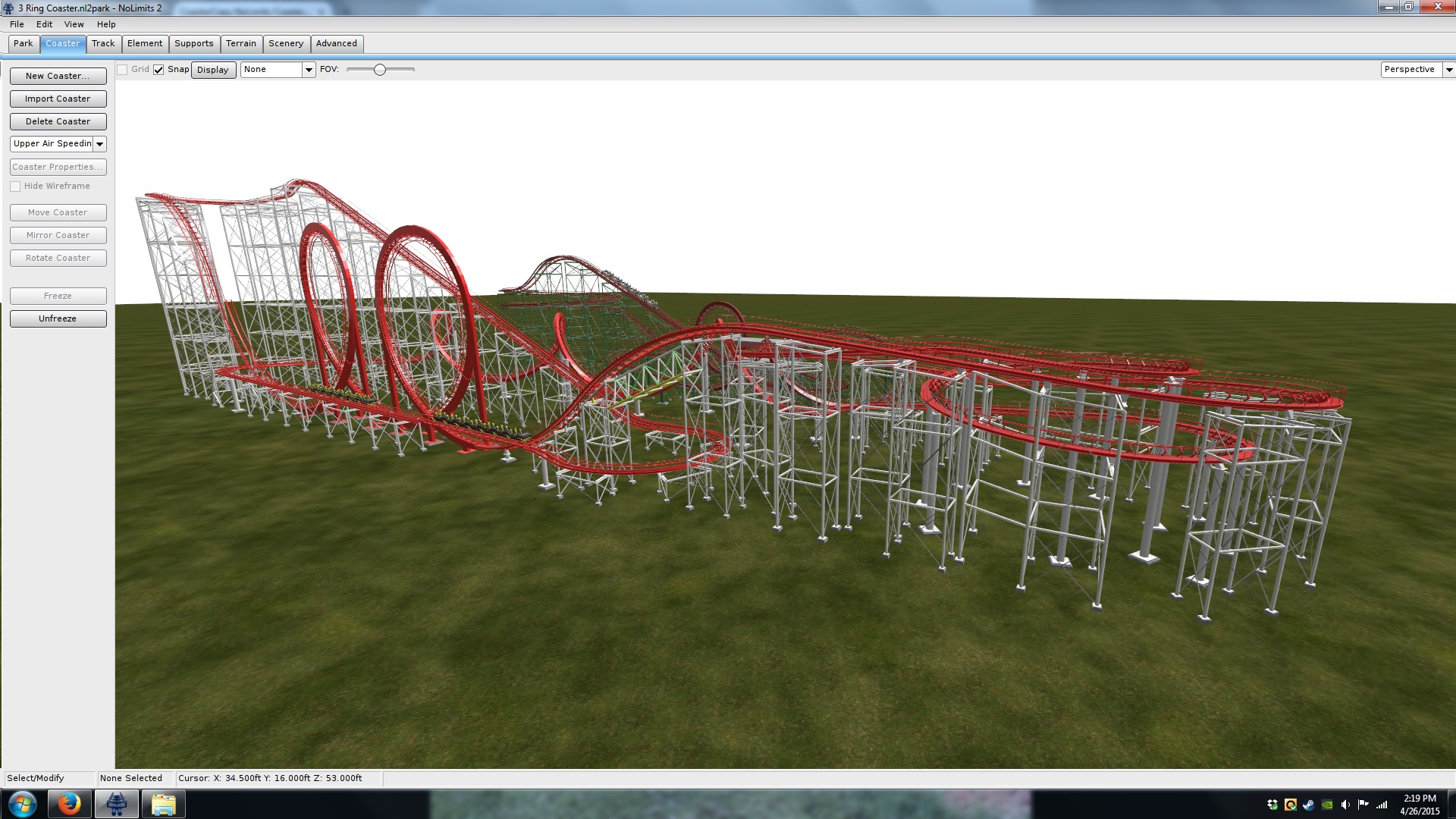Screen dimensions: 1456x819
Task: Uncheck the Snap checkbox
Action: (158, 70)
